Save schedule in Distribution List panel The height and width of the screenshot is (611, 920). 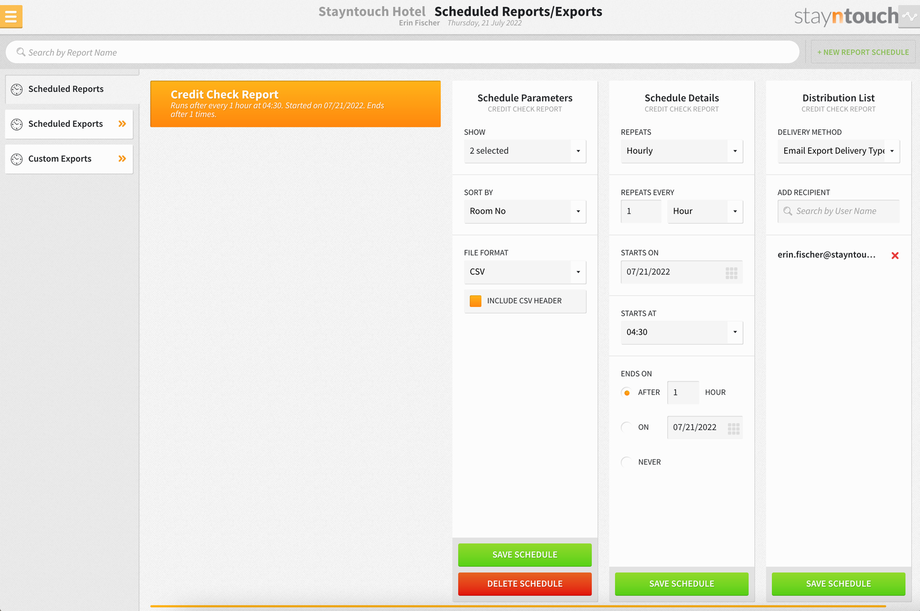coord(838,584)
